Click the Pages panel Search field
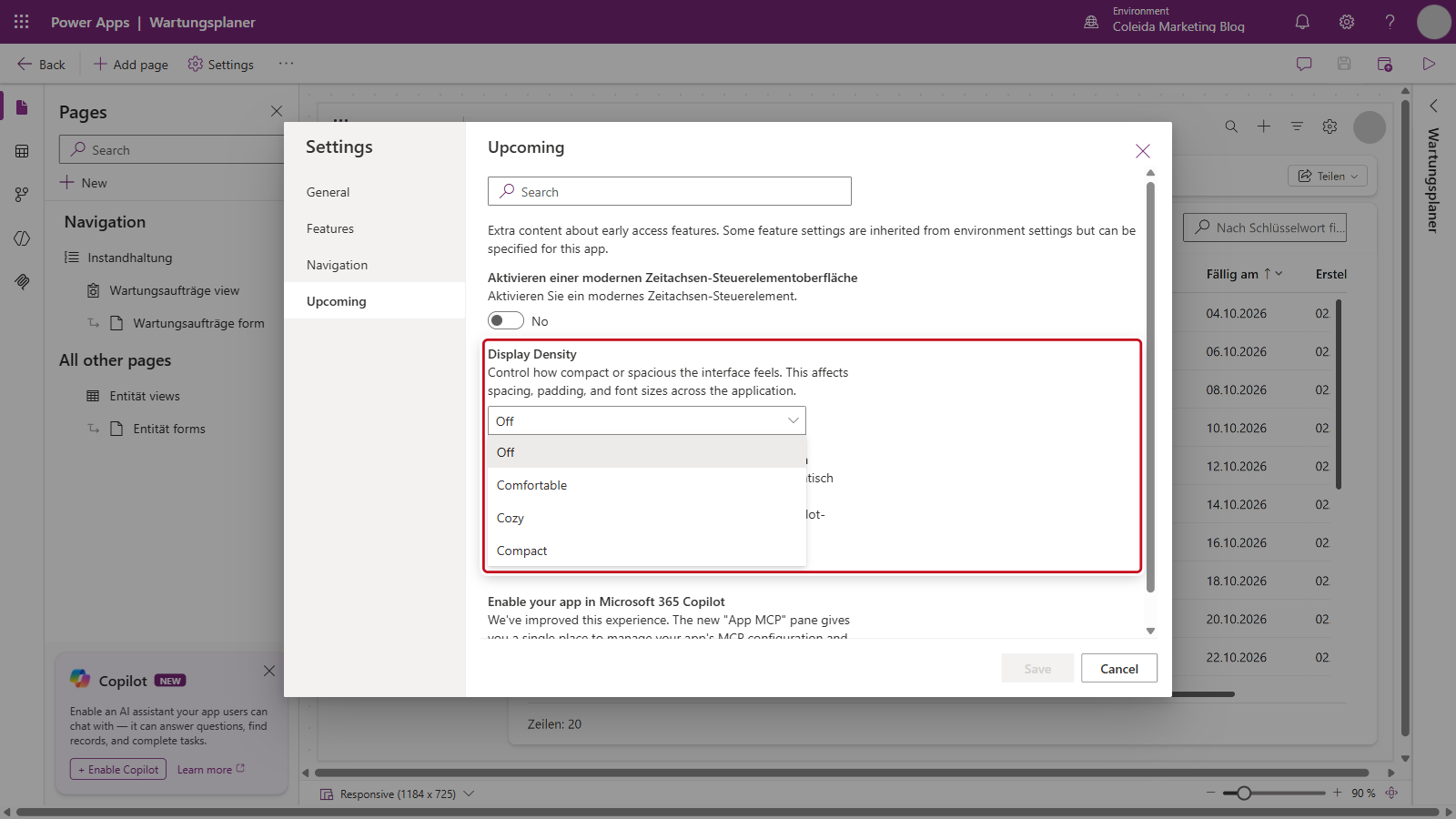The image size is (1456, 819). [x=173, y=149]
